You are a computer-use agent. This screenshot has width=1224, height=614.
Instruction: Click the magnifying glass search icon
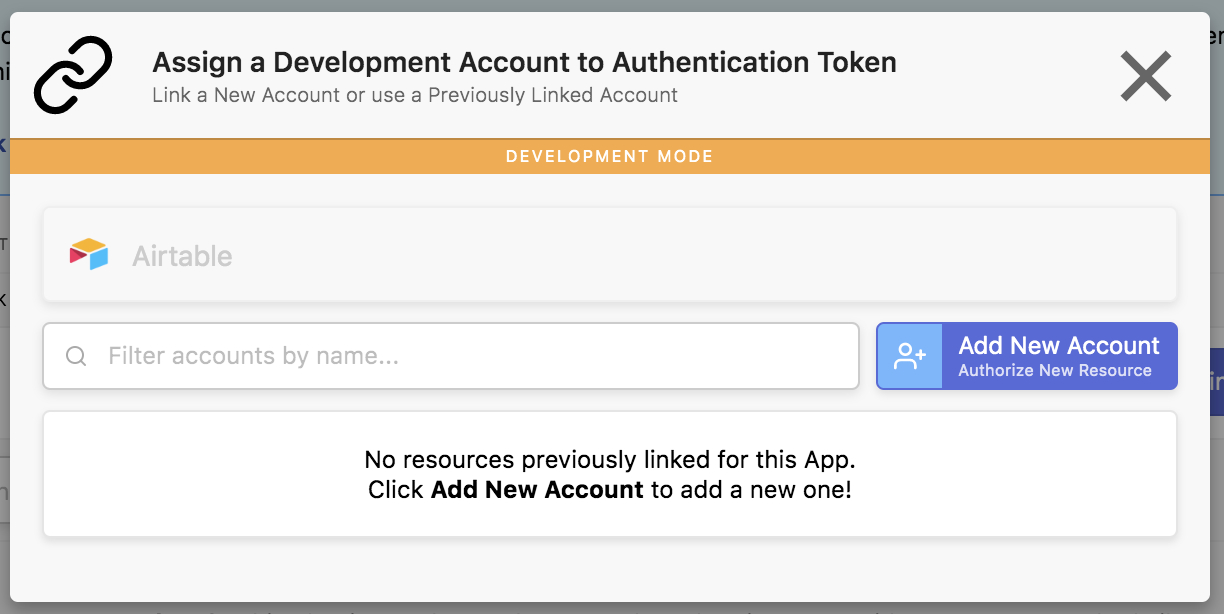(76, 356)
